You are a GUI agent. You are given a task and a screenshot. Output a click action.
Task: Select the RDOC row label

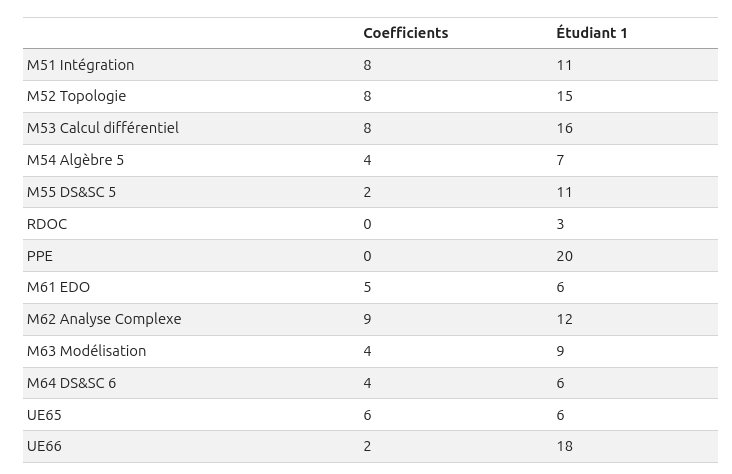(x=47, y=224)
